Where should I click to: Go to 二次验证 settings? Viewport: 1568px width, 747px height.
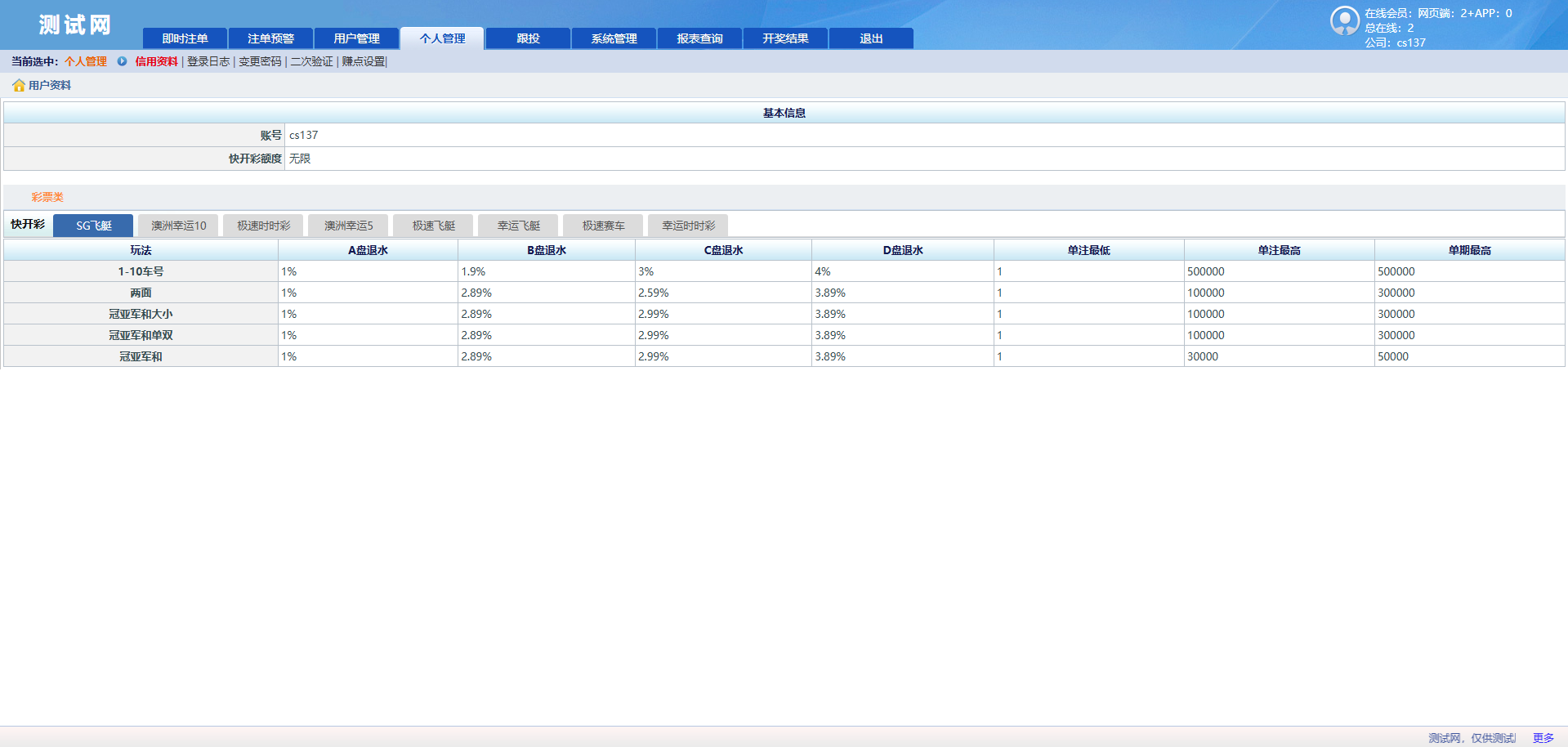coord(311,61)
